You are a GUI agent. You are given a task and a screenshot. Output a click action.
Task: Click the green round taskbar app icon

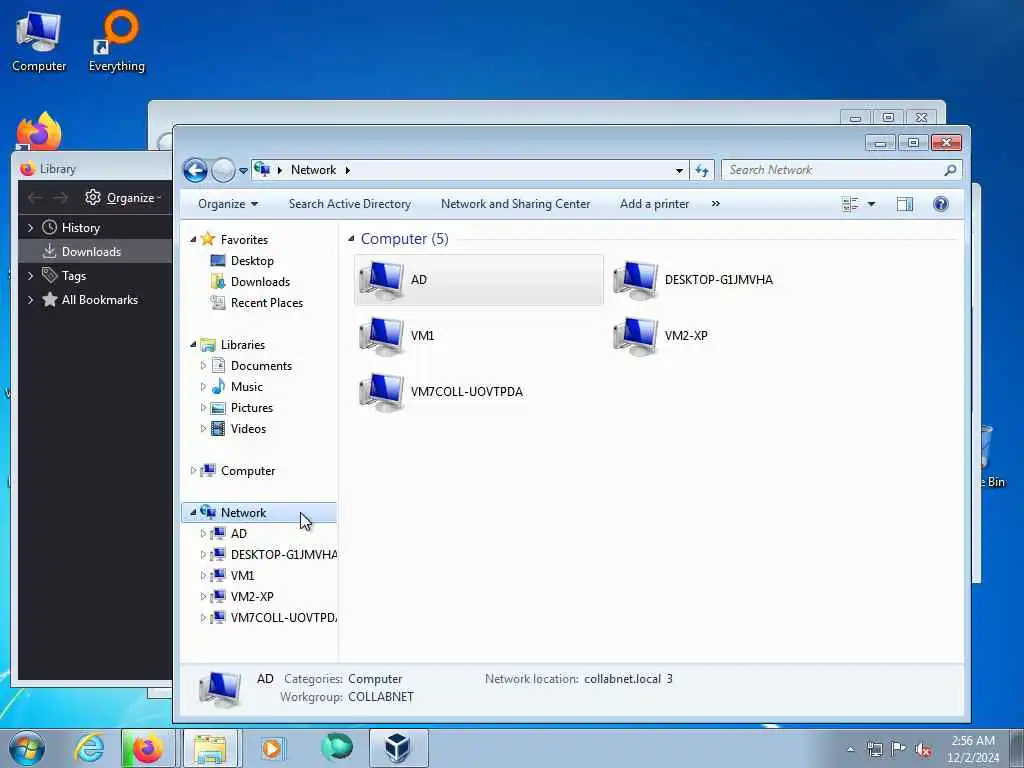[x=337, y=748]
